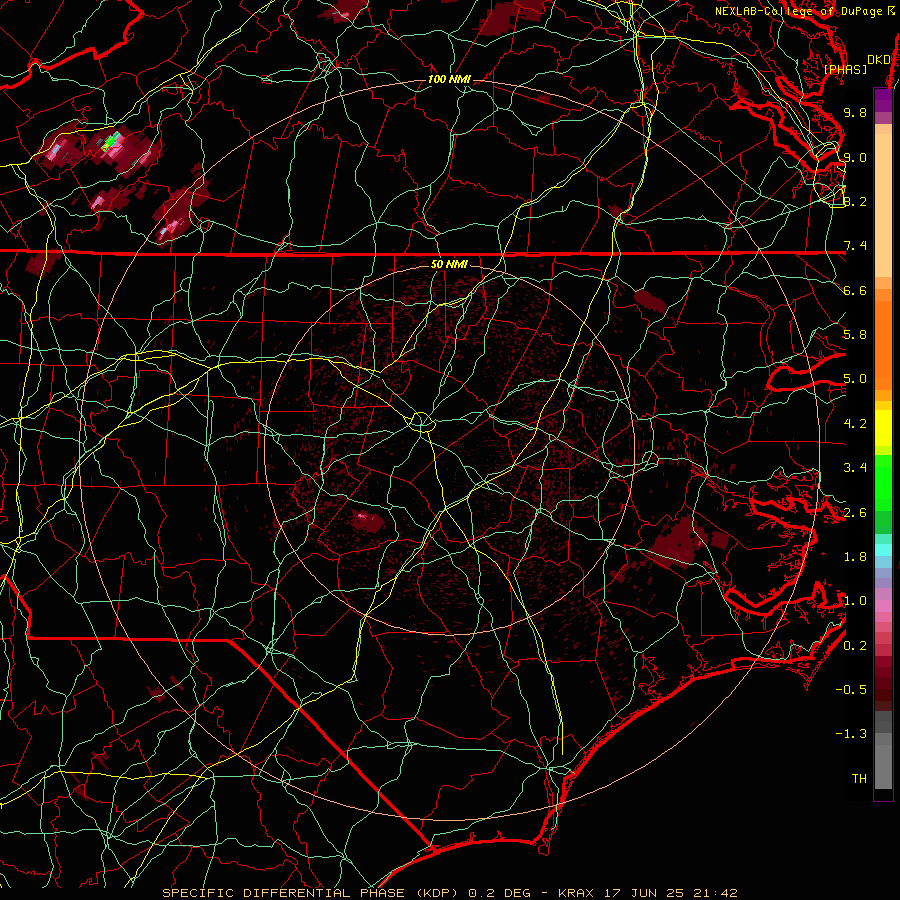Click the -1.3 value on the color scale
Image resolution: width=900 pixels, height=900 pixels.
click(851, 734)
